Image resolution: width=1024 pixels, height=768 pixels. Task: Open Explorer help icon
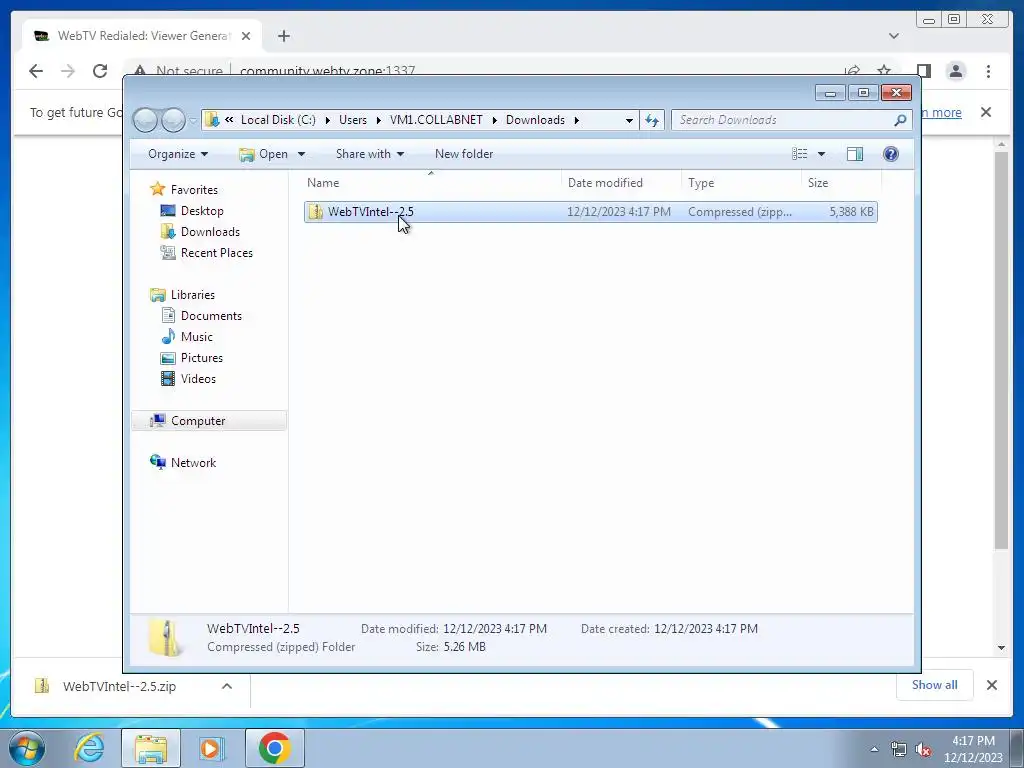[891, 154]
